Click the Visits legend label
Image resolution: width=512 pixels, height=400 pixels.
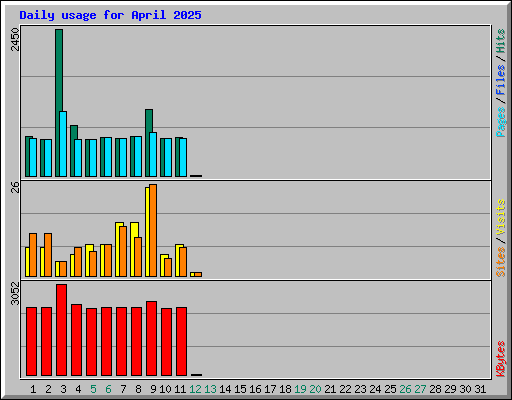(x=501, y=217)
